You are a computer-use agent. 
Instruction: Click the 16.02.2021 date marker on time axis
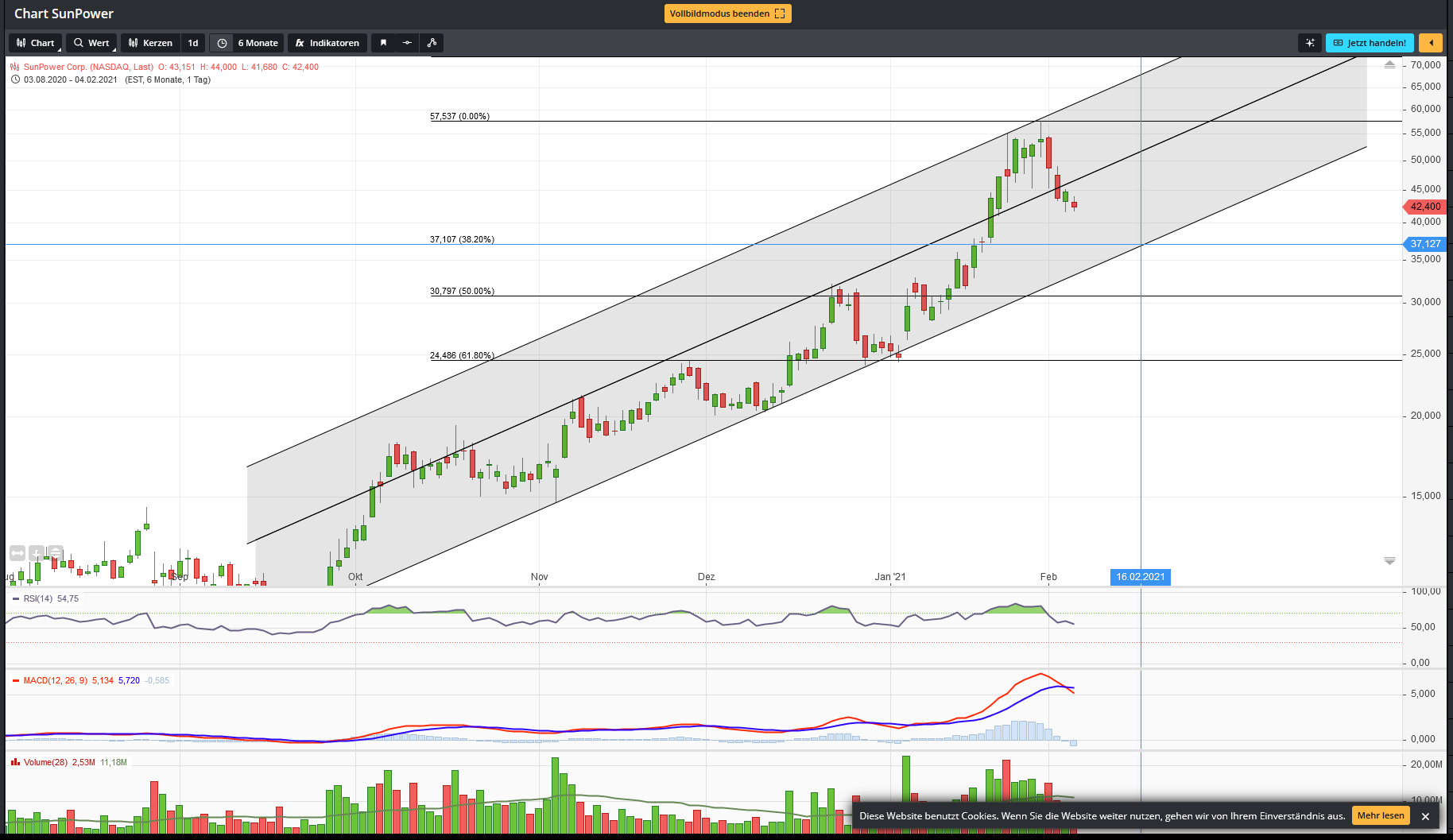coord(1141,577)
